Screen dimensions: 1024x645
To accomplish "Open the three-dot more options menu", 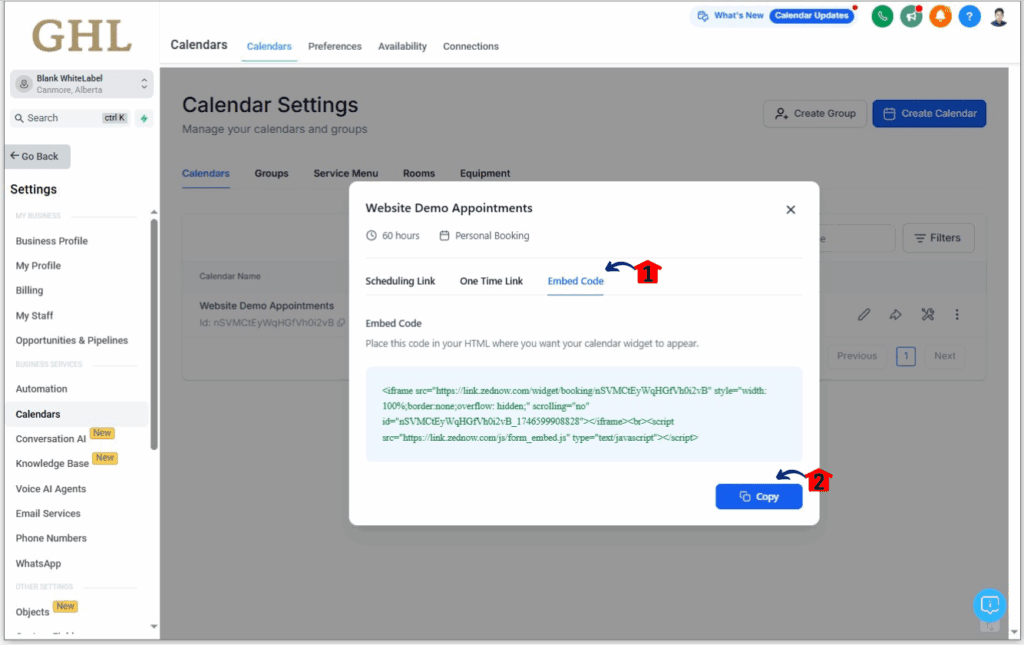I will [957, 315].
